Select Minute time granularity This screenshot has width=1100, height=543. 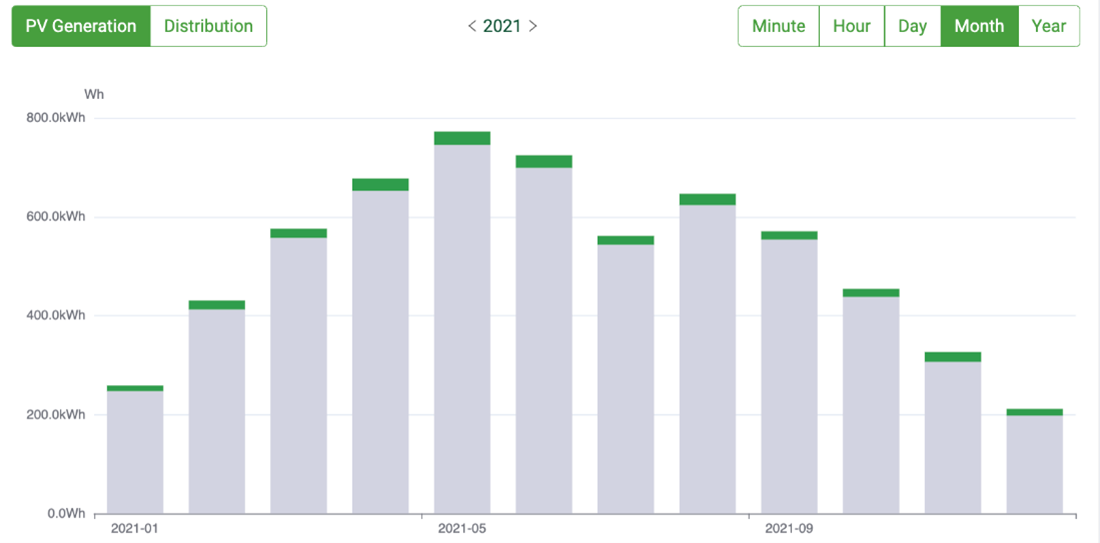(778, 26)
